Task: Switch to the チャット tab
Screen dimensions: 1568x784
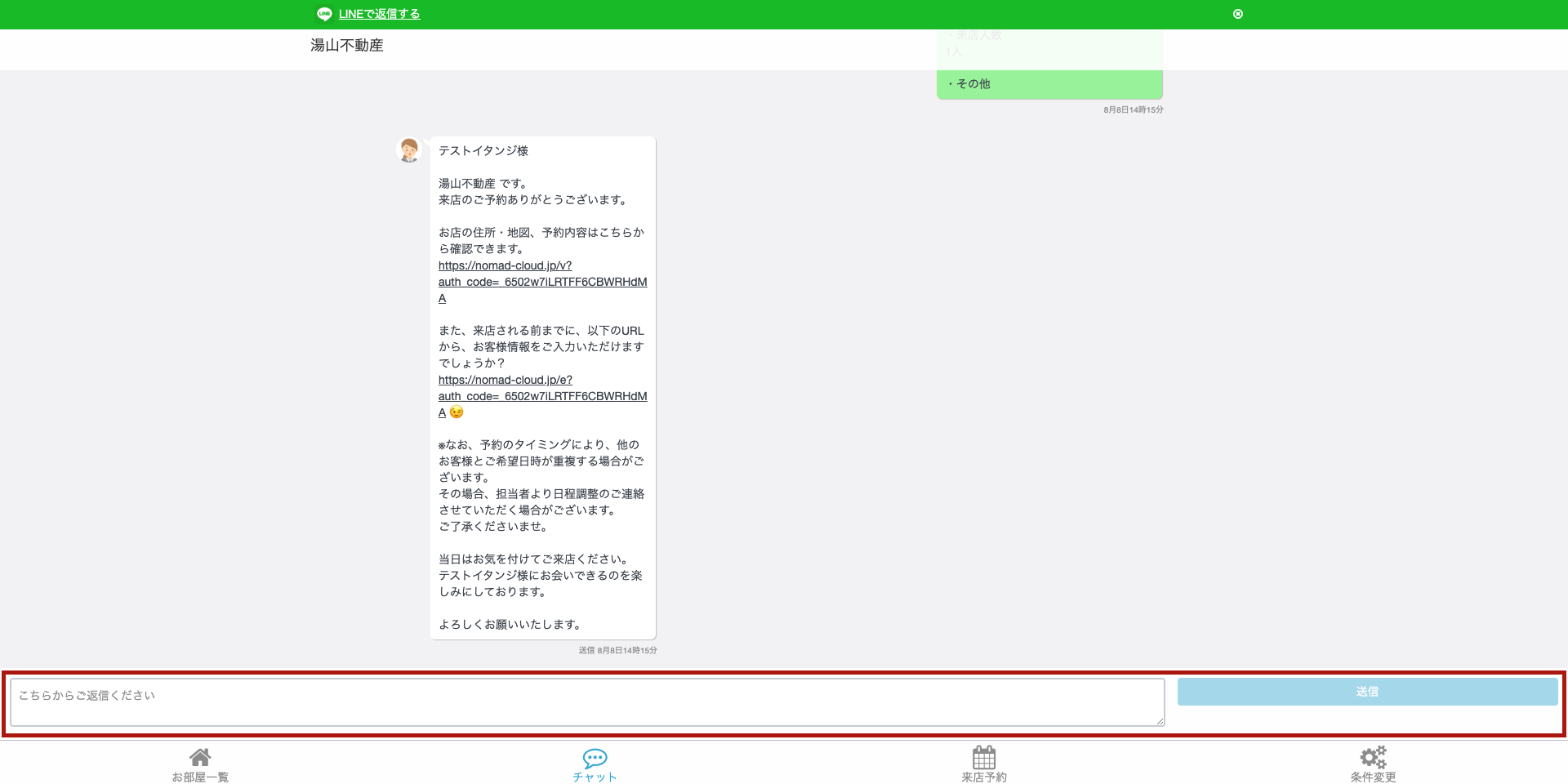Action: (x=595, y=765)
